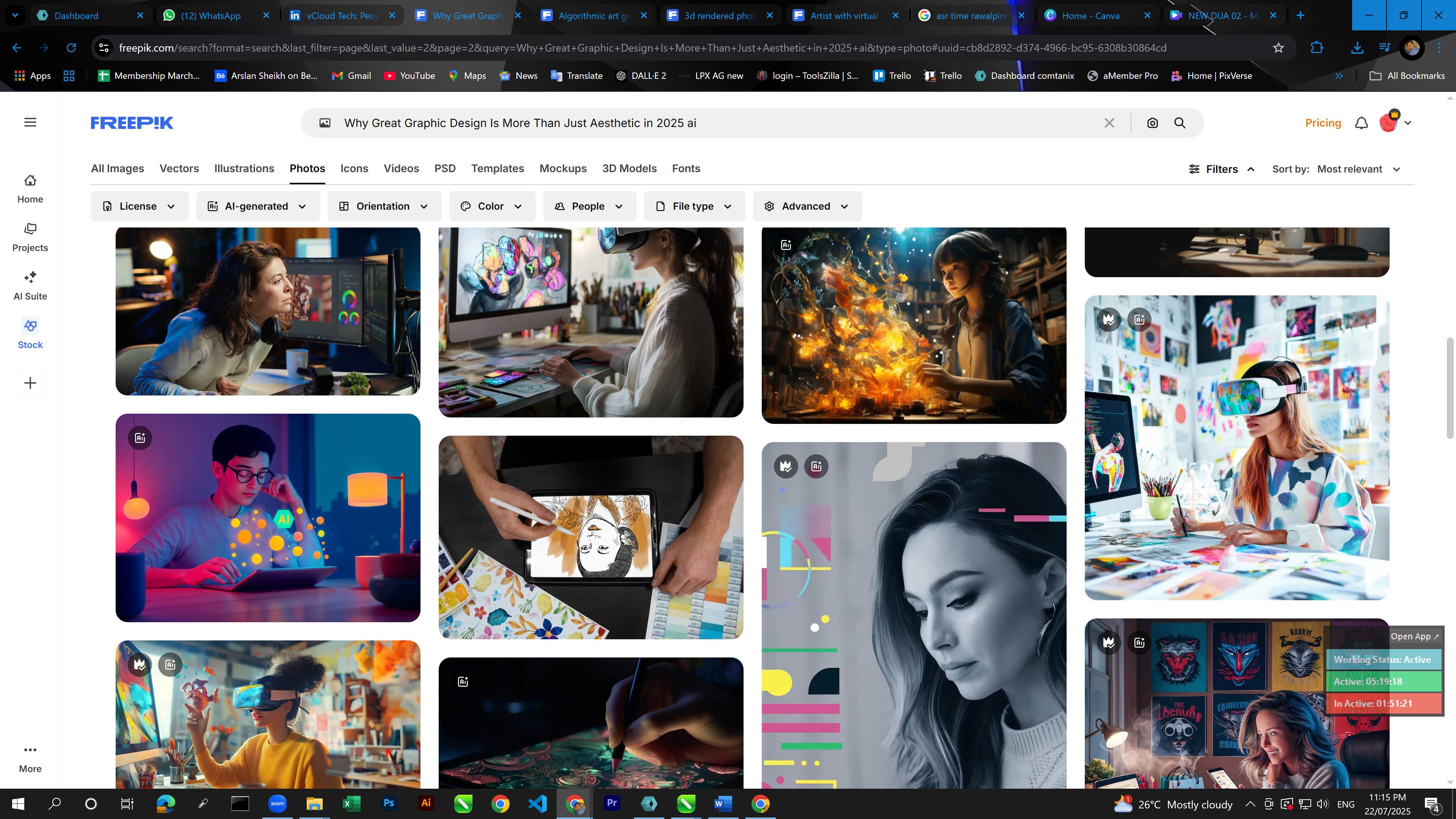
Task: Bookmark this page with the star icon
Action: tap(1279, 48)
